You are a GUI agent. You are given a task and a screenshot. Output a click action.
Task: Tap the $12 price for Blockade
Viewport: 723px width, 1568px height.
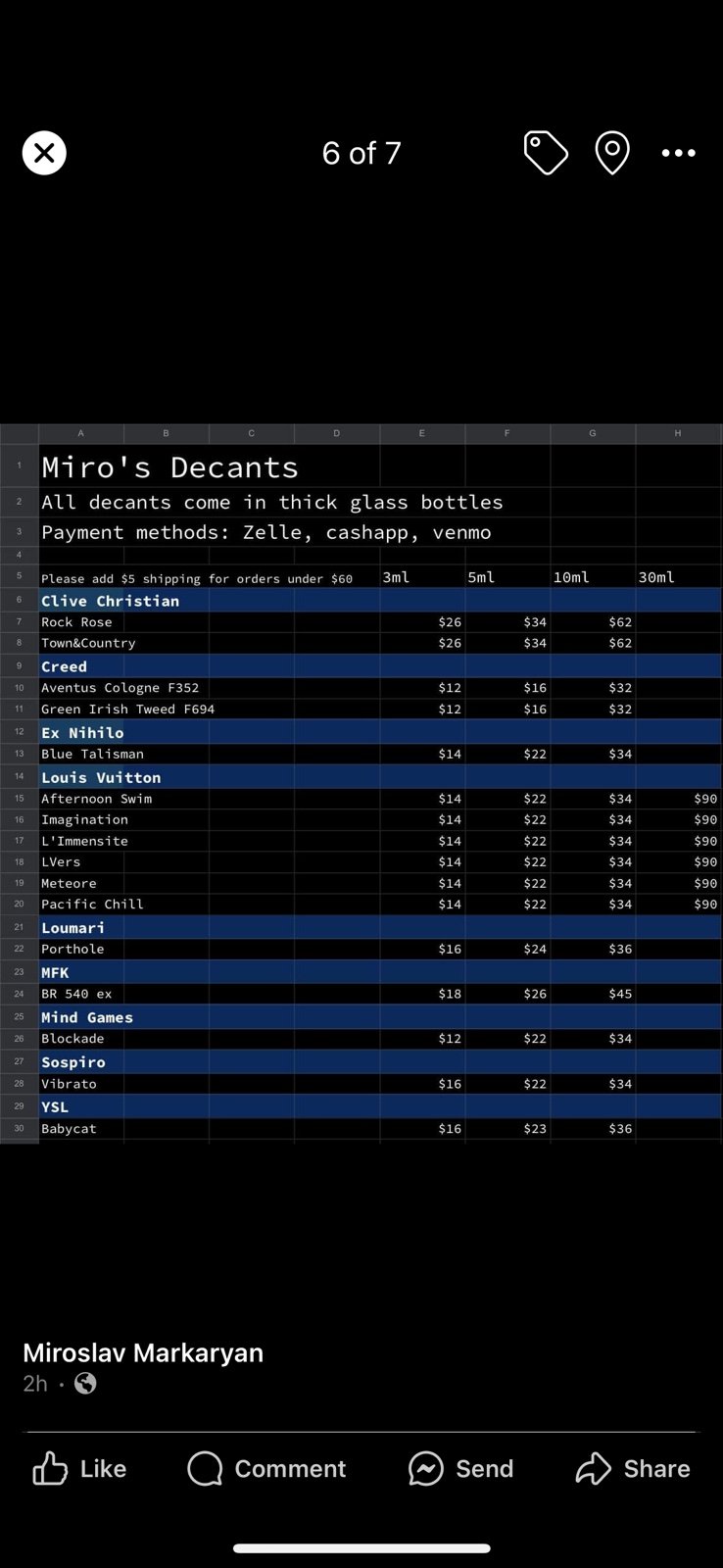coord(450,1039)
